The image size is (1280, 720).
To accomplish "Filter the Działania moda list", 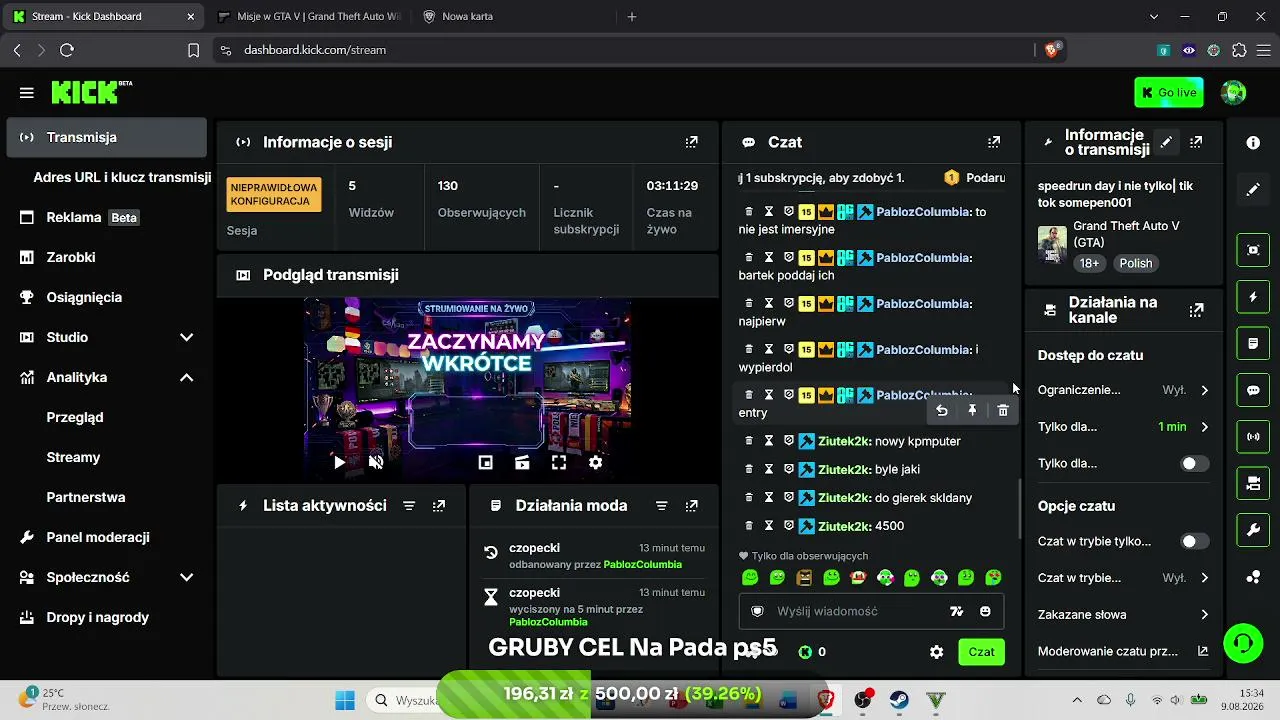I will coord(661,506).
